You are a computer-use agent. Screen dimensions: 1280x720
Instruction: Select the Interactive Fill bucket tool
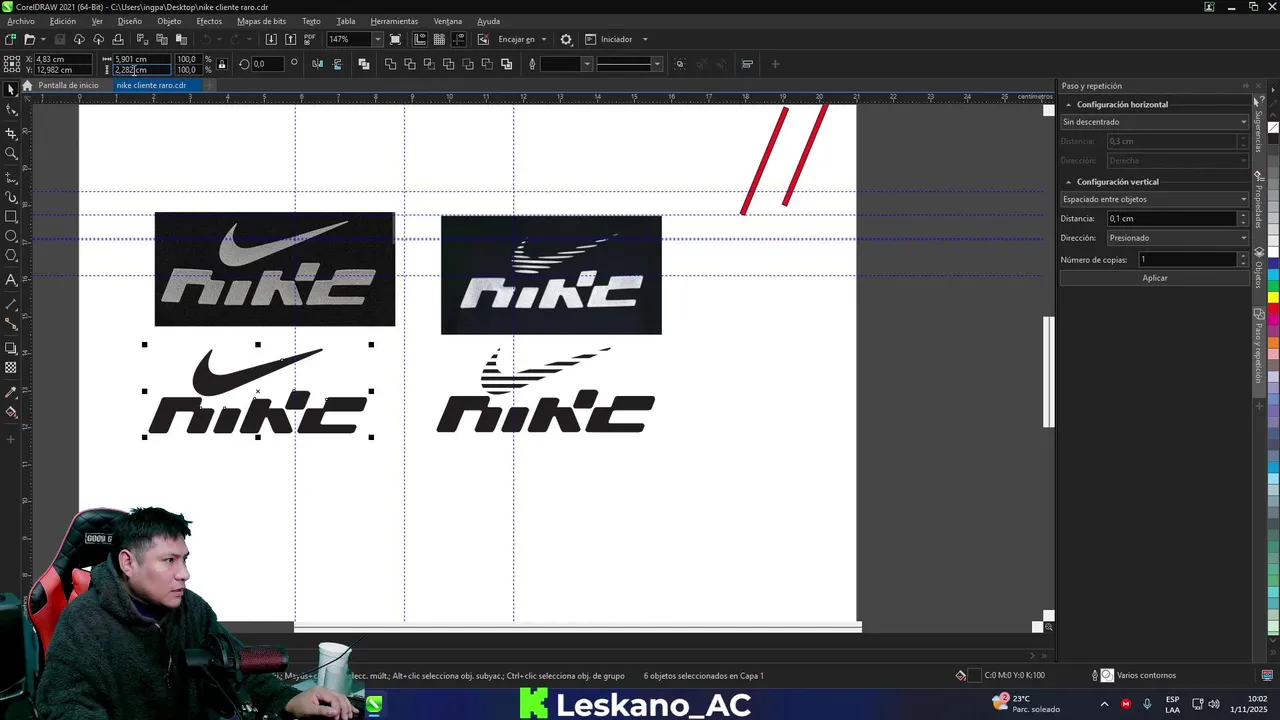coord(11,412)
